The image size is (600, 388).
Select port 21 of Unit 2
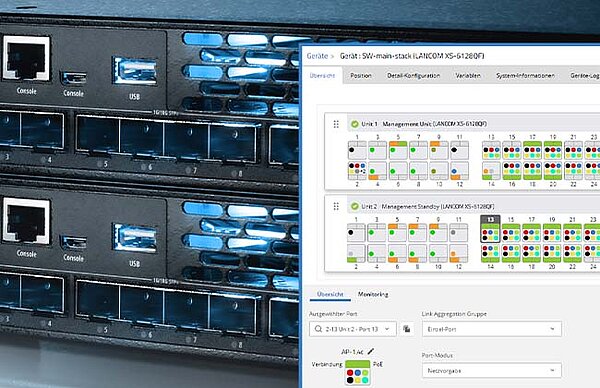coord(572,233)
